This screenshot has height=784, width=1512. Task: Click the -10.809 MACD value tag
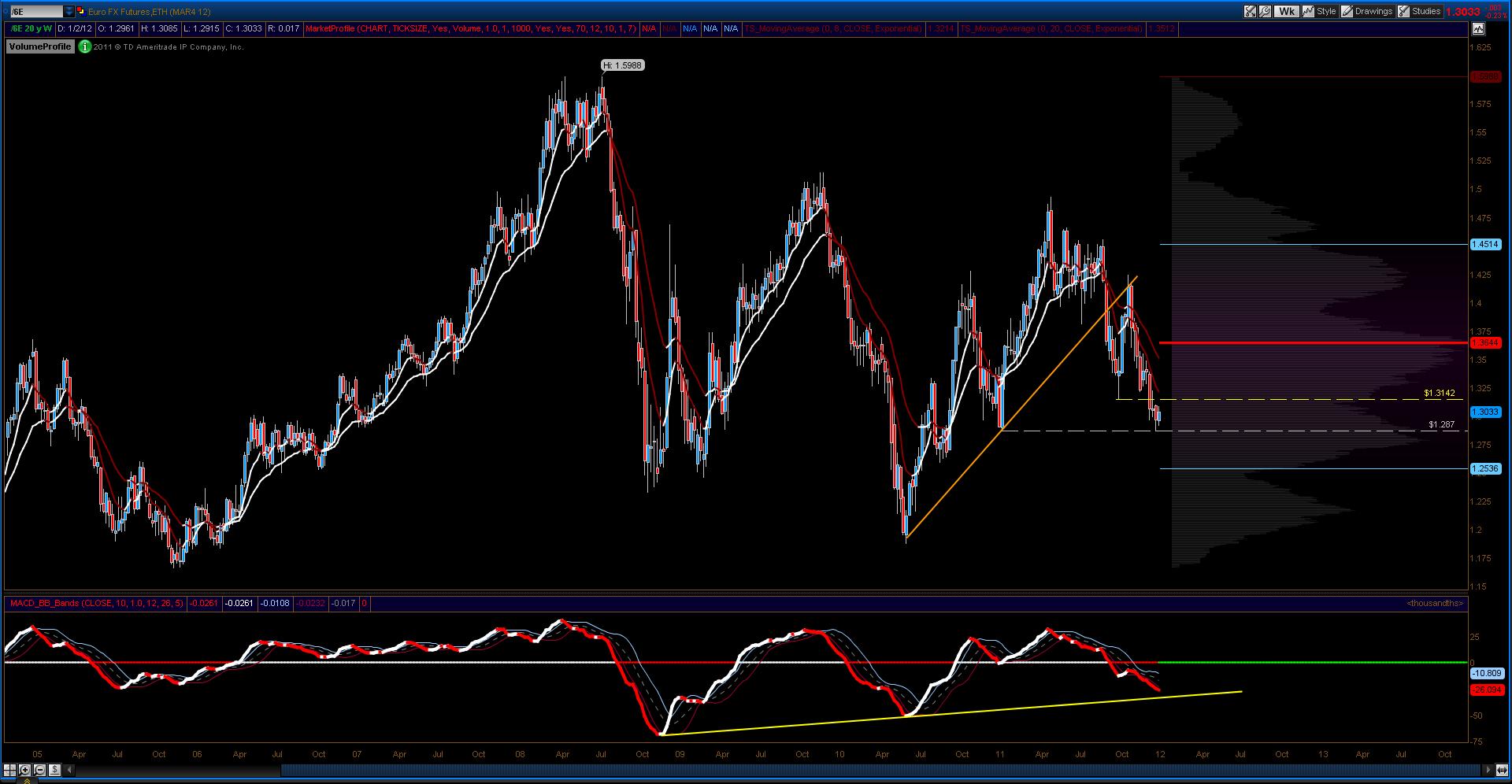tap(1487, 674)
